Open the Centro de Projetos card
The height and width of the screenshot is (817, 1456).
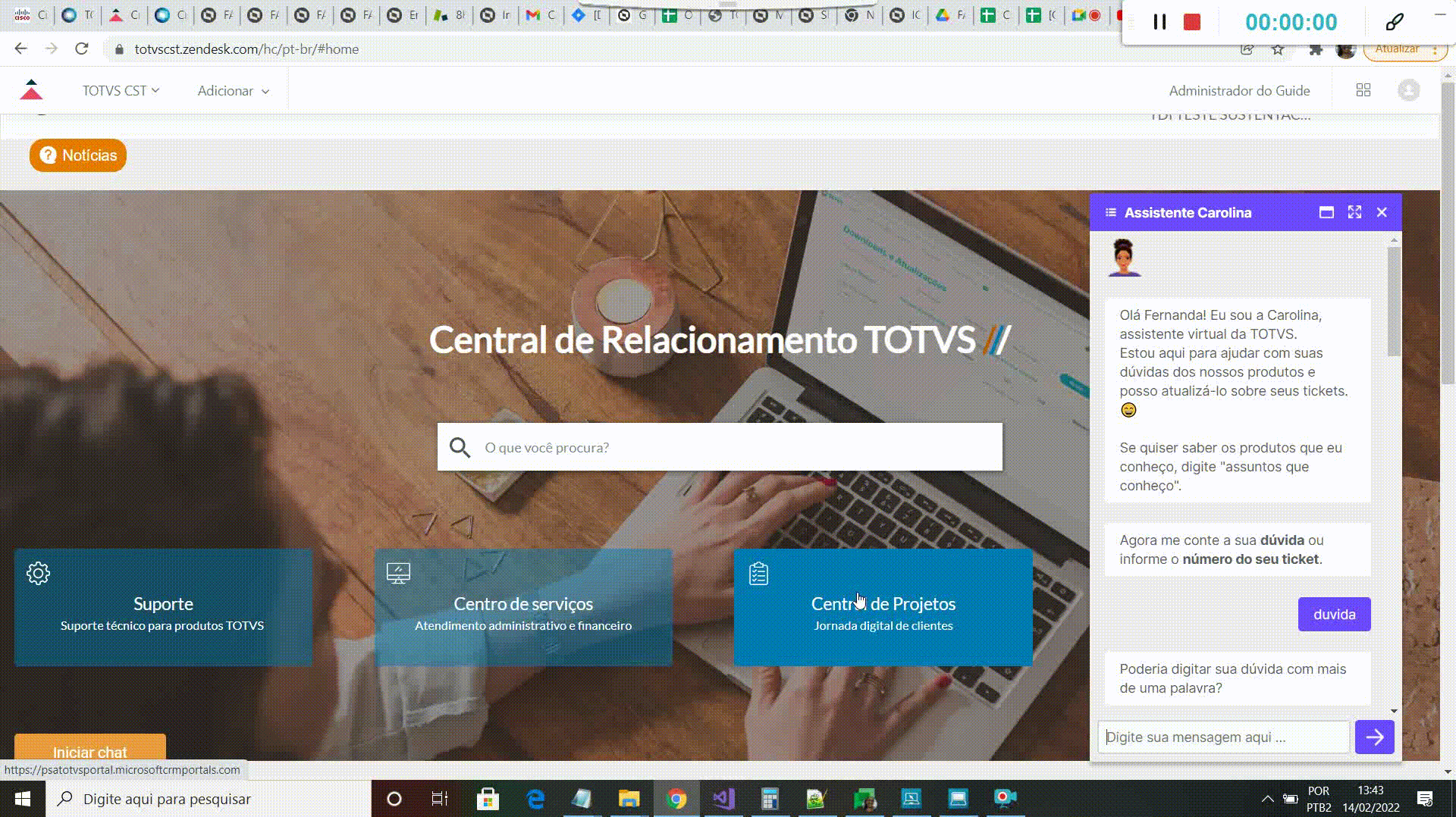coord(883,607)
